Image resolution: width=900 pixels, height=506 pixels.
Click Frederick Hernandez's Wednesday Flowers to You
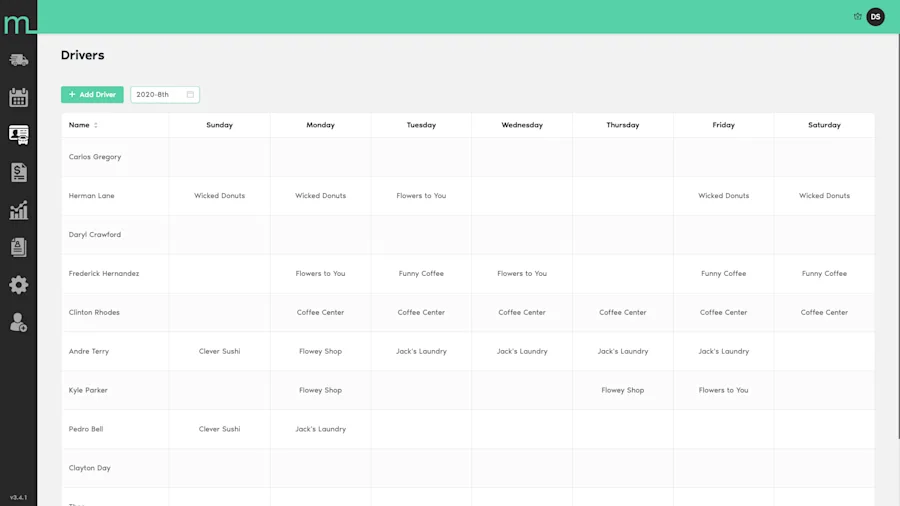522,274
